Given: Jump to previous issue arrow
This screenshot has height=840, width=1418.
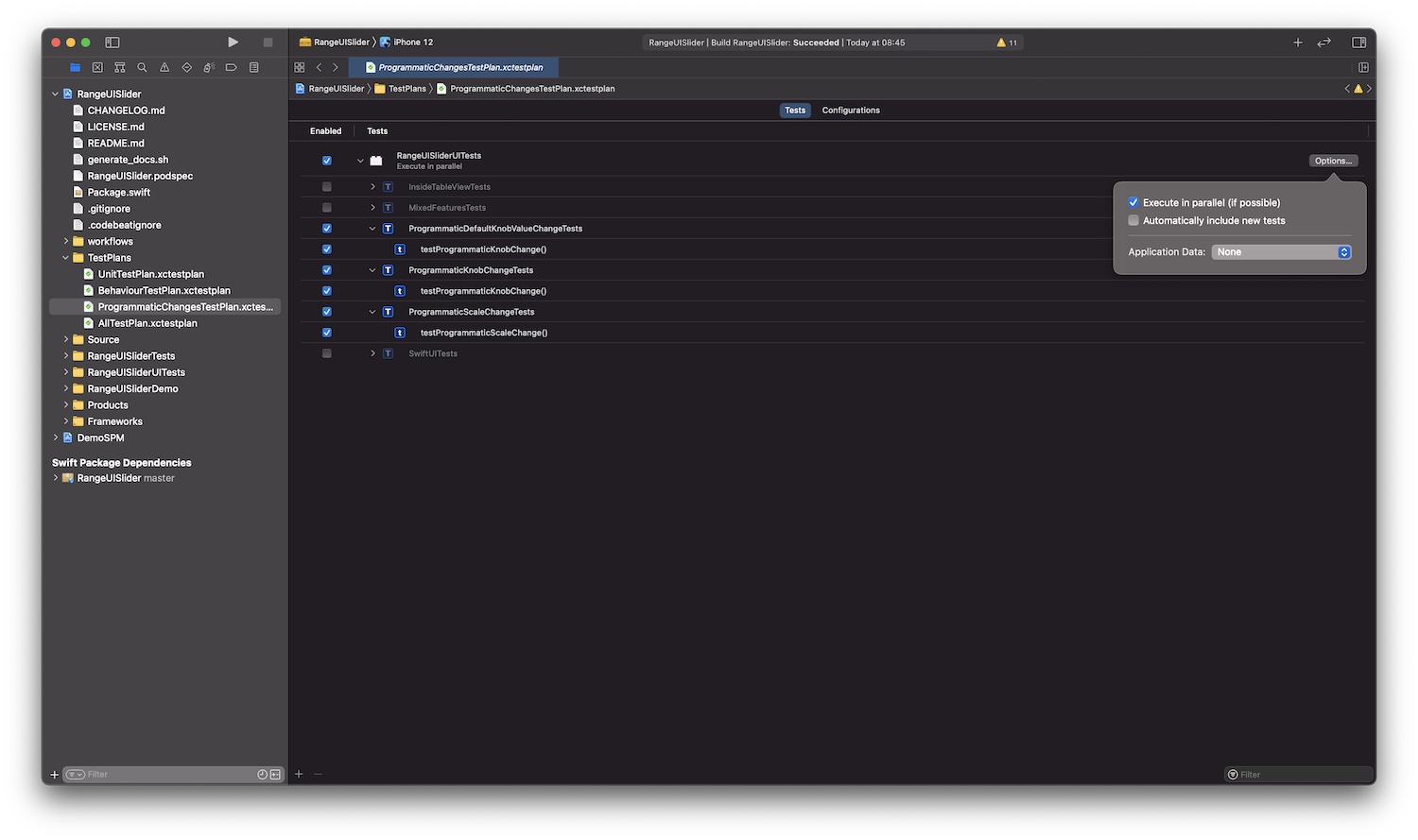Looking at the screenshot, I should (x=1347, y=89).
